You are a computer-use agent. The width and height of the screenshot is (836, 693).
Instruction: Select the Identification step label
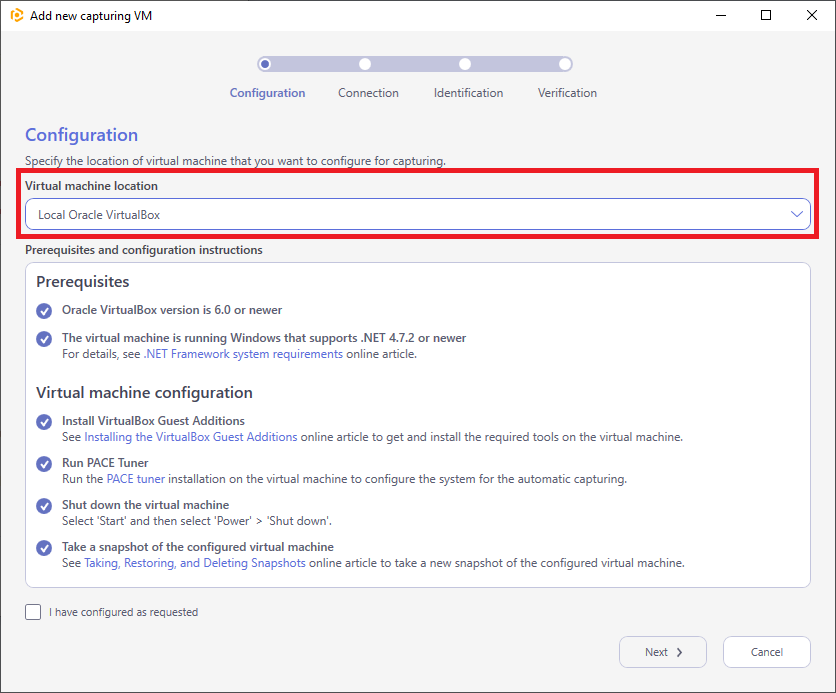[x=468, y=93]
